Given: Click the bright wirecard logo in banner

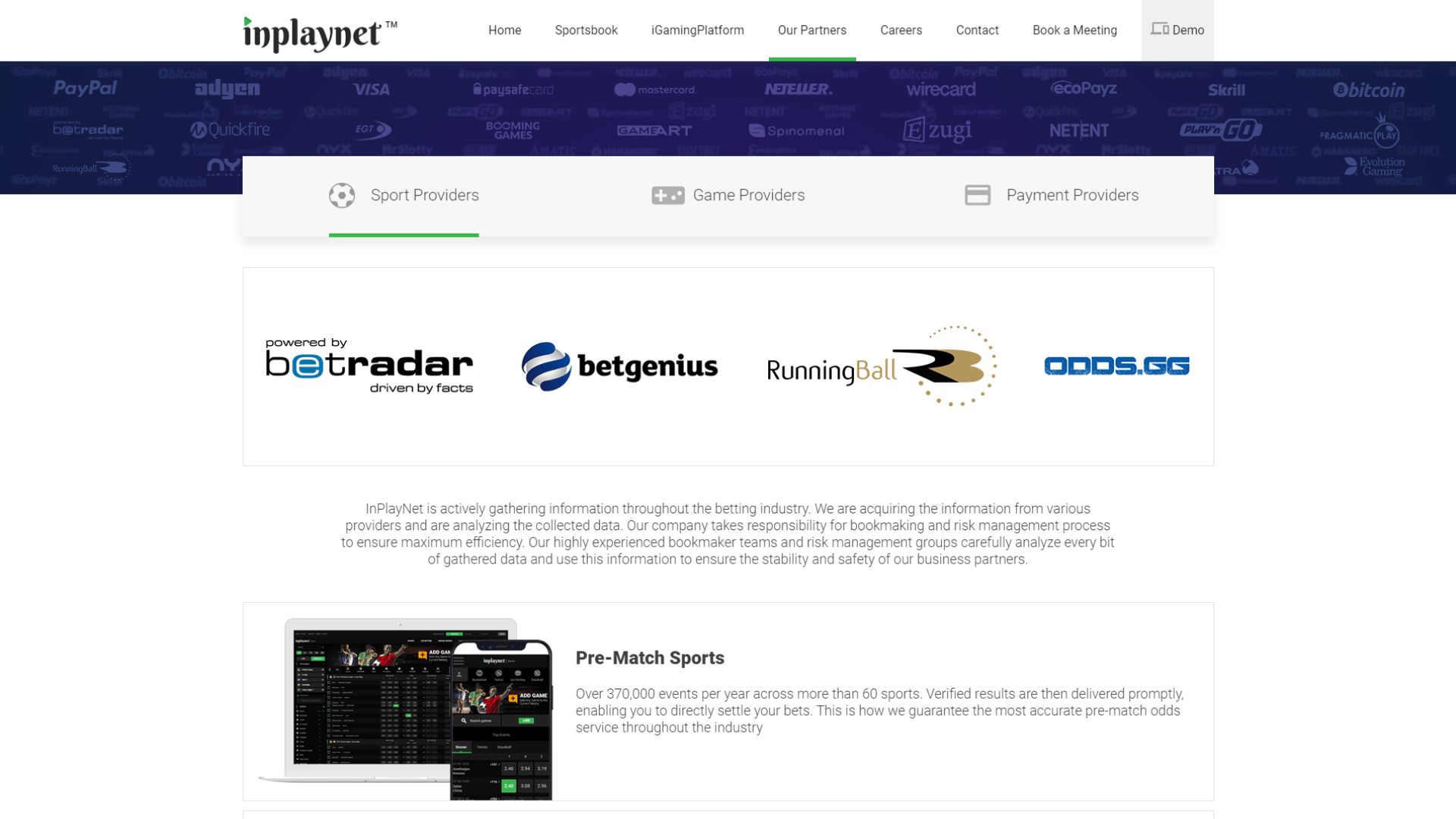Looking at the screenshot, I should [941, 89].
